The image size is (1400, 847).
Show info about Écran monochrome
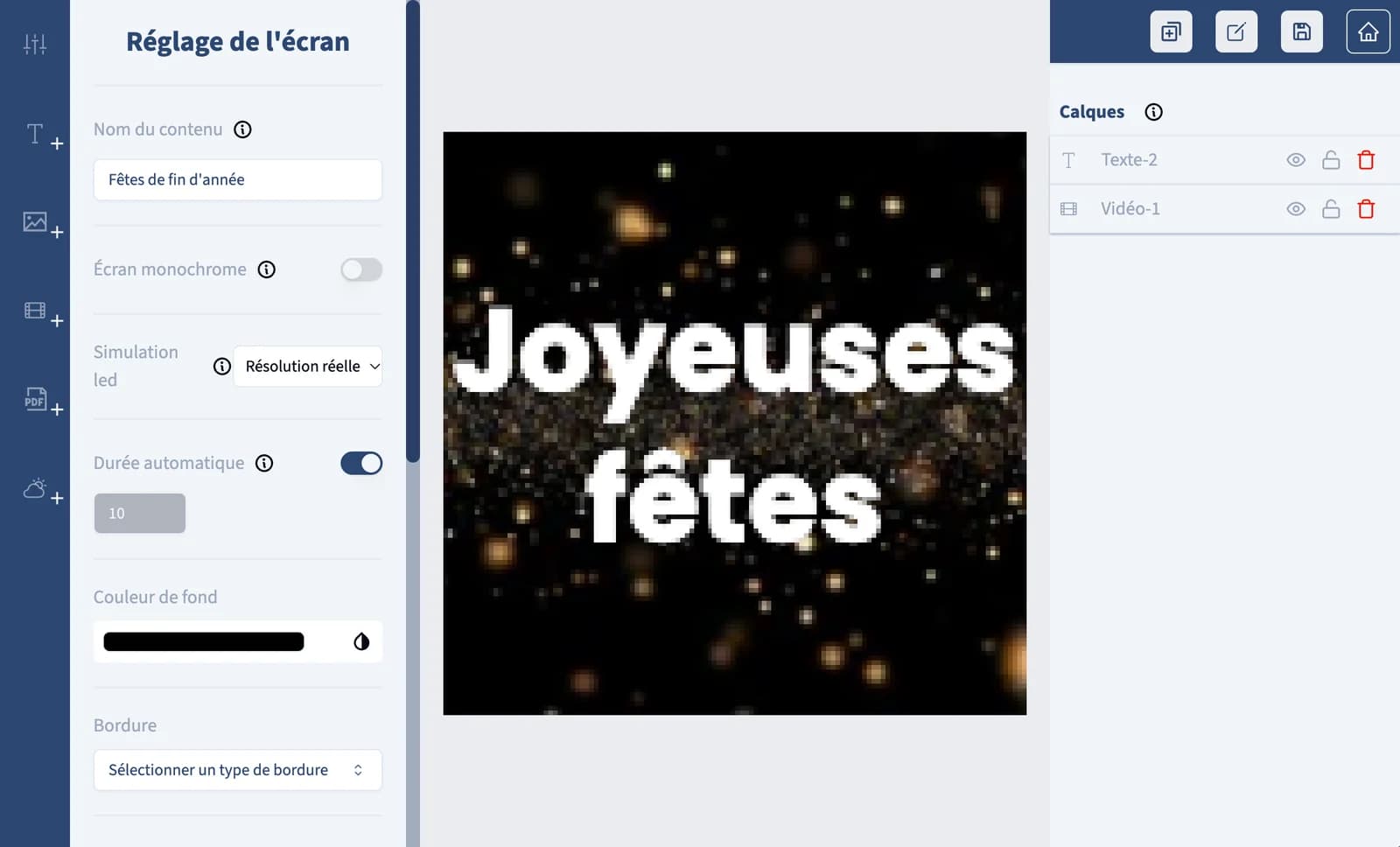click(x=267, y=269)
